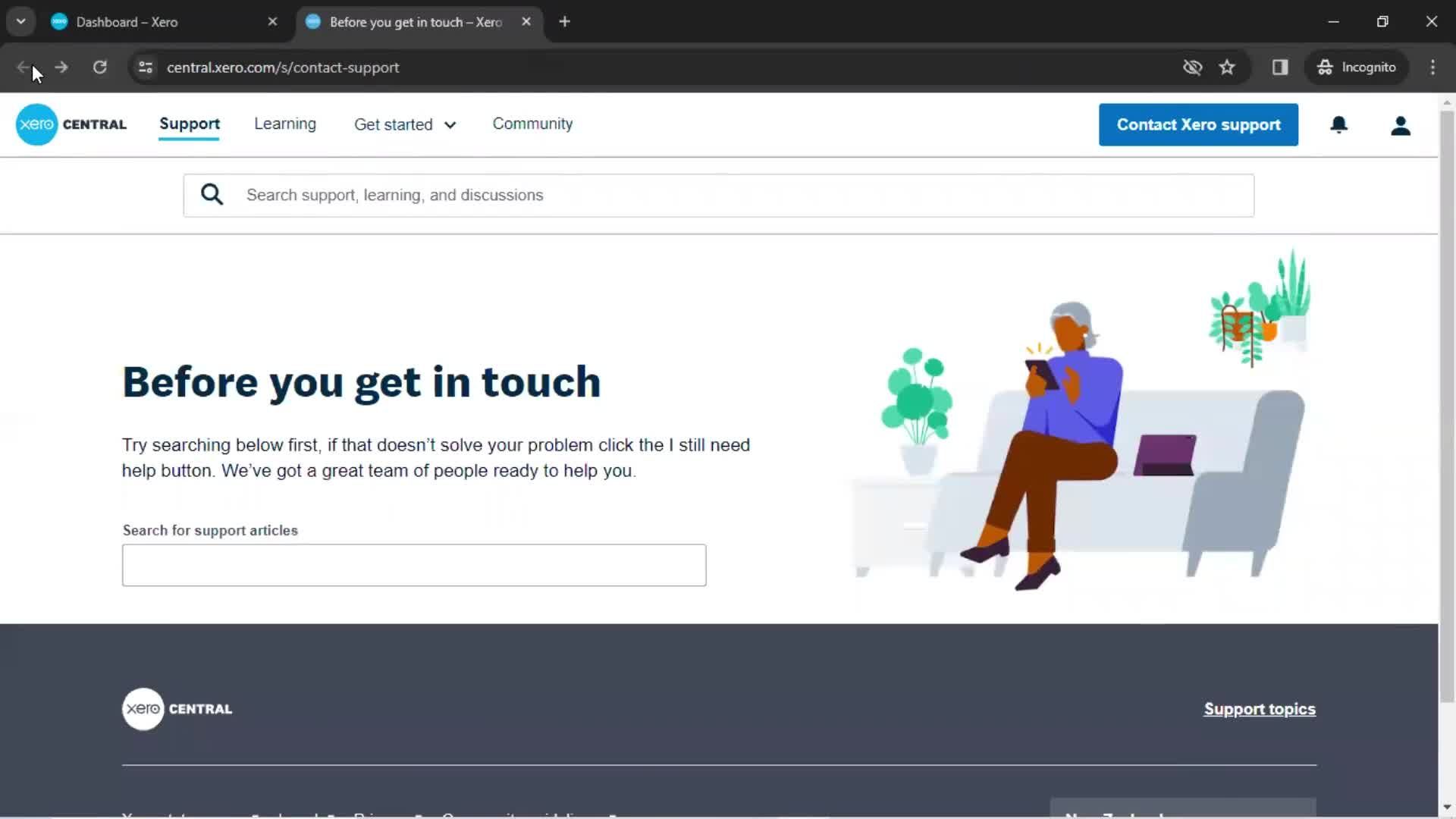Image resolution: width=1456 pixels, height=819 pixels.
Task: Click the Search for support articles box
Action: [414, 565]
